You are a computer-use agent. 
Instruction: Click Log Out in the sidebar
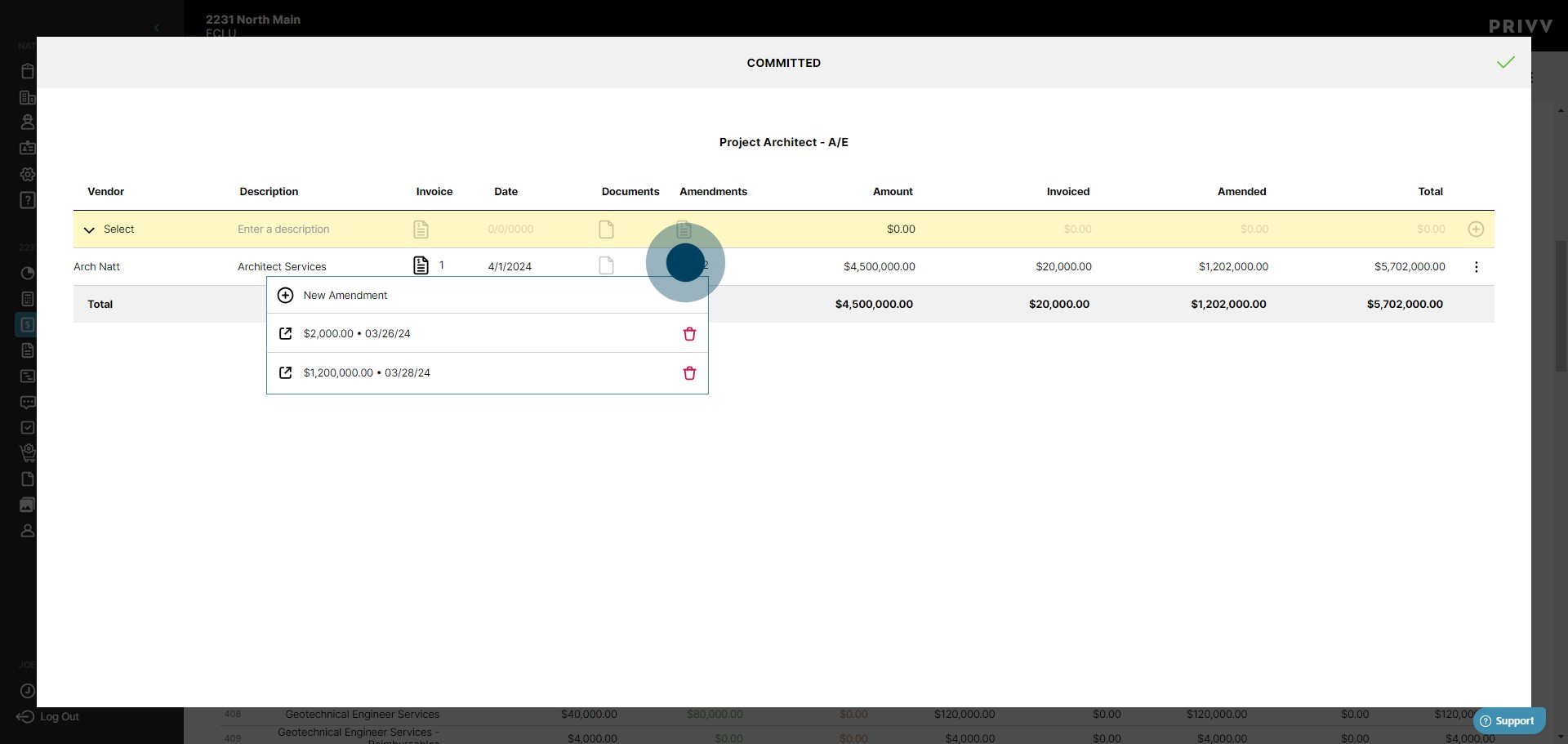[48, 717]
